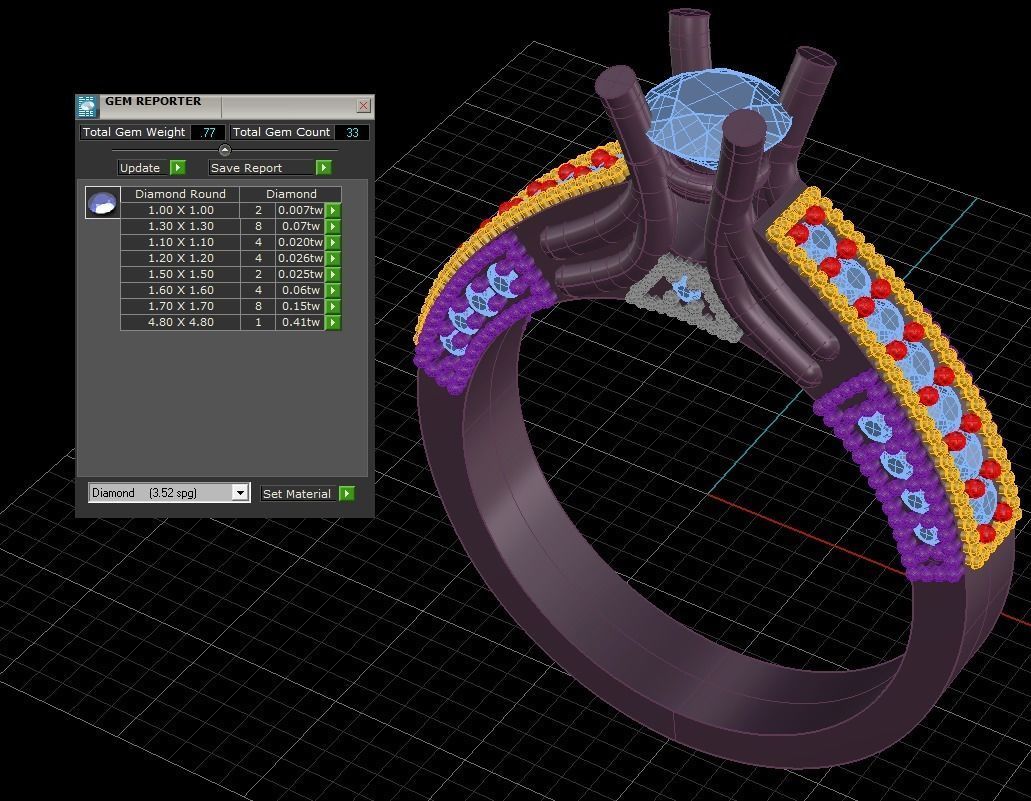
Task: Click the 0.007tw weight cell
Action: click(300, 210)
